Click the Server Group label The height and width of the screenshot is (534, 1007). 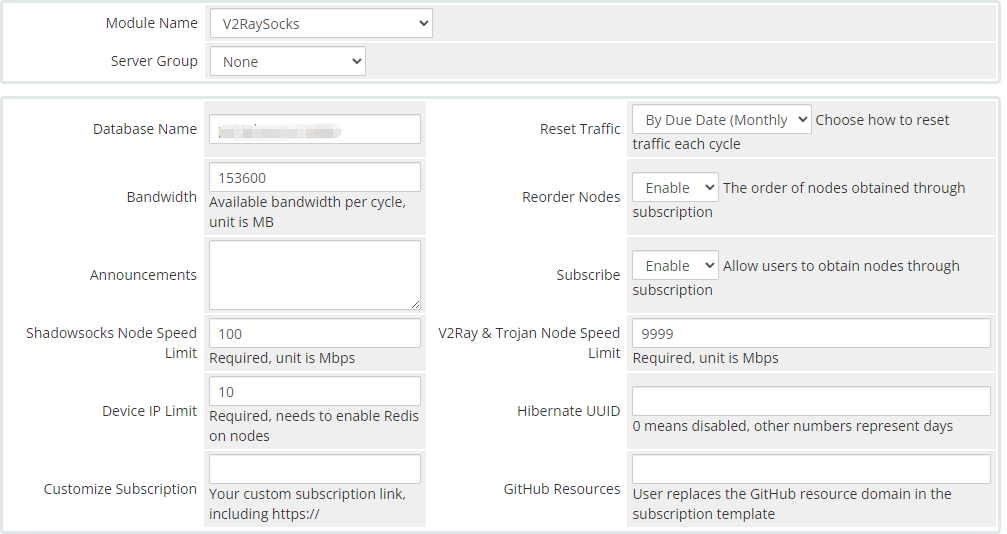154,61
